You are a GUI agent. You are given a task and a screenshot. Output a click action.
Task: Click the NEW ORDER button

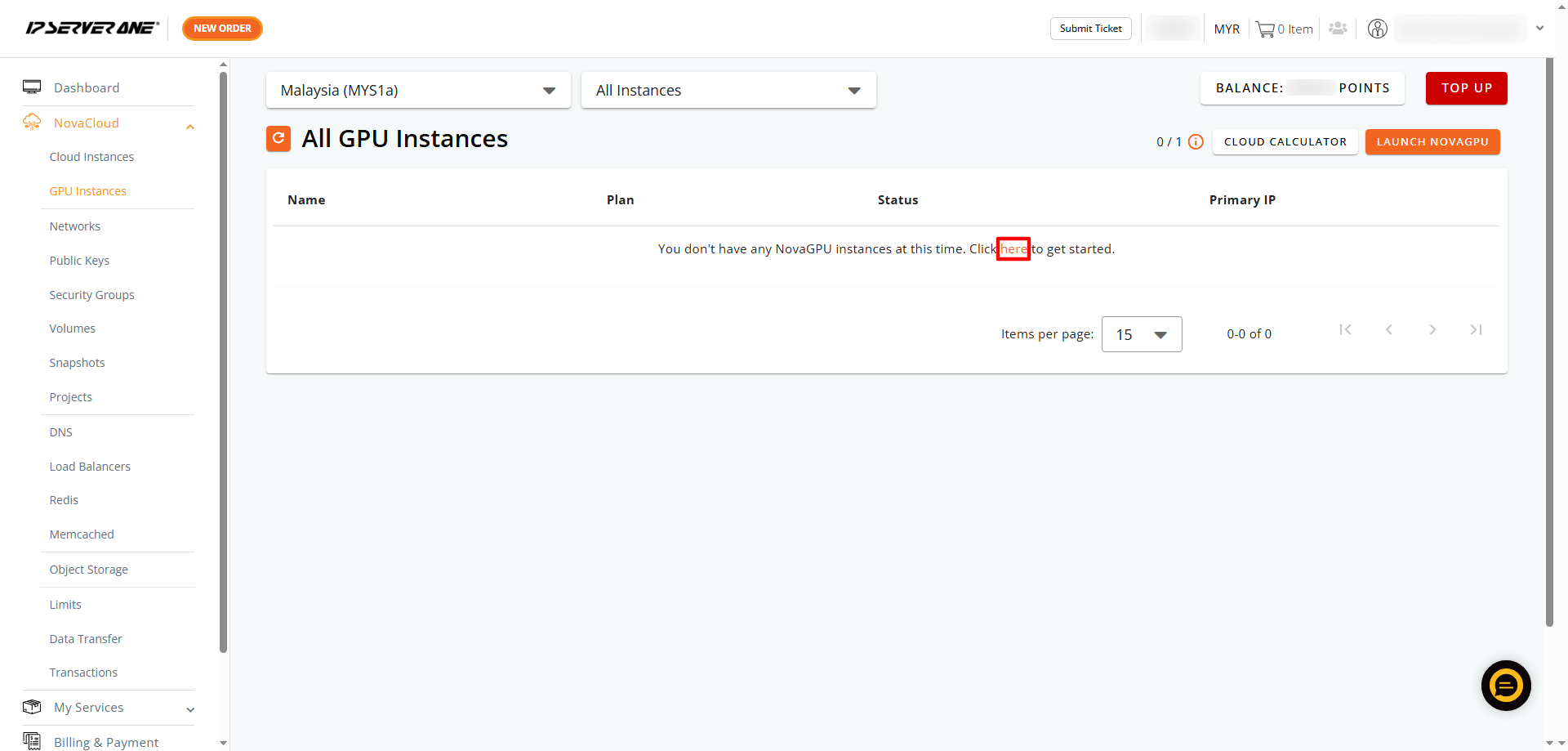[222, 29]
